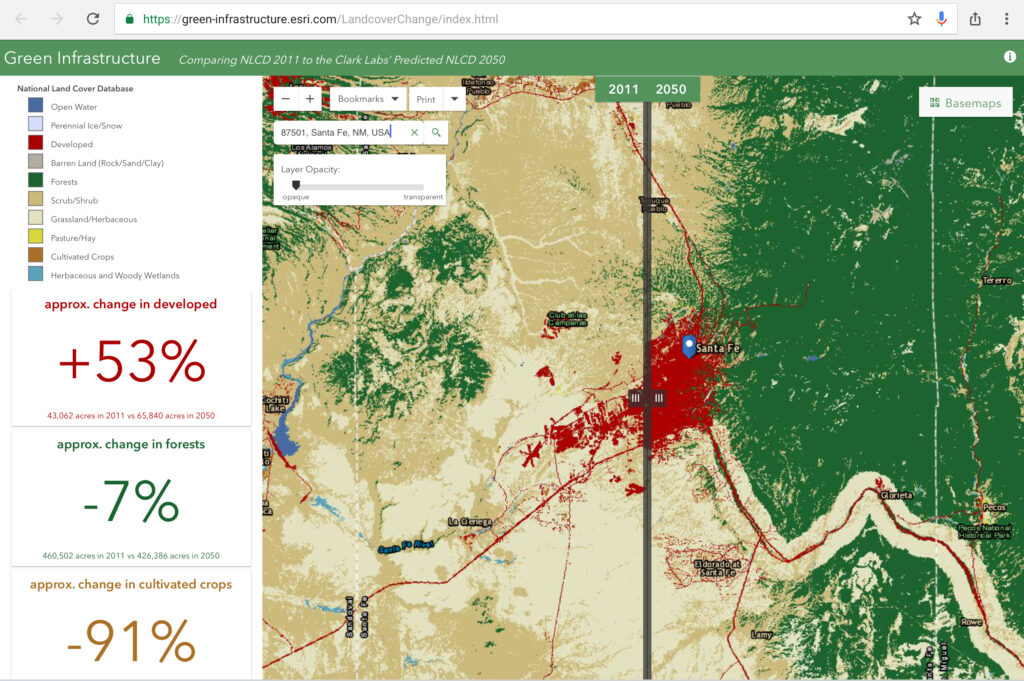Click the browser URL address bar
This screenshot has height=681, width=1024.
click(x=500, y=19)
